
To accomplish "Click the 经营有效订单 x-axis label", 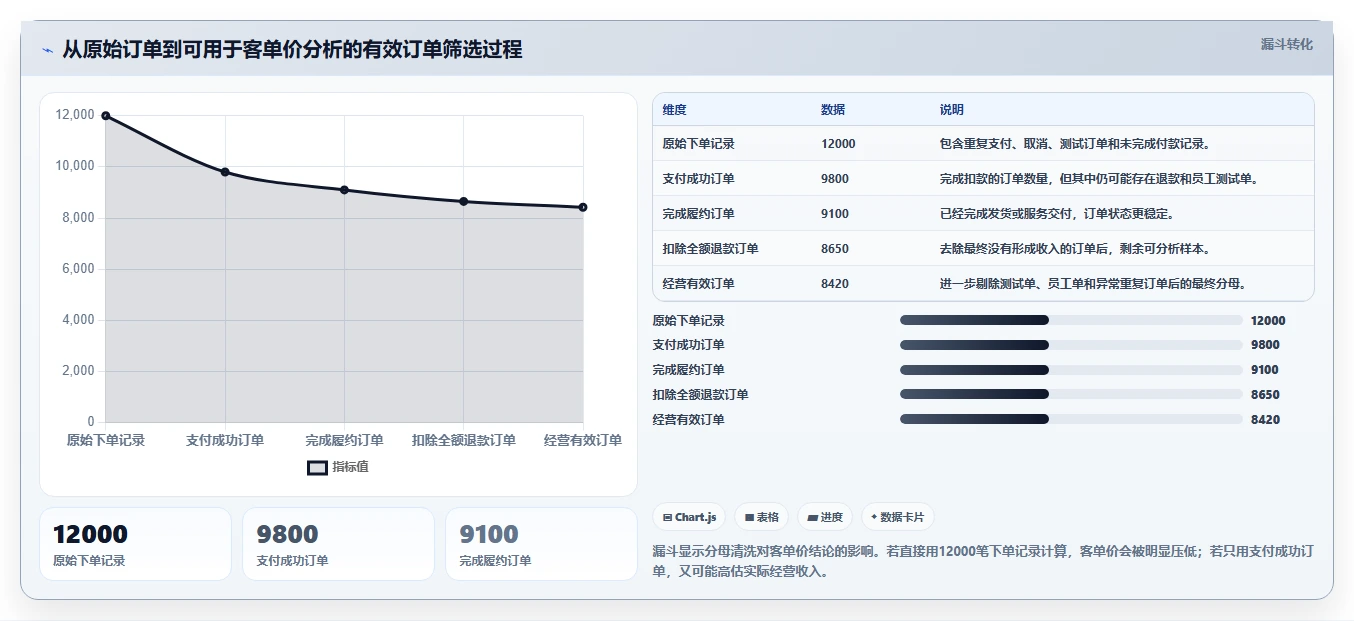I will [x=583, y=441].
